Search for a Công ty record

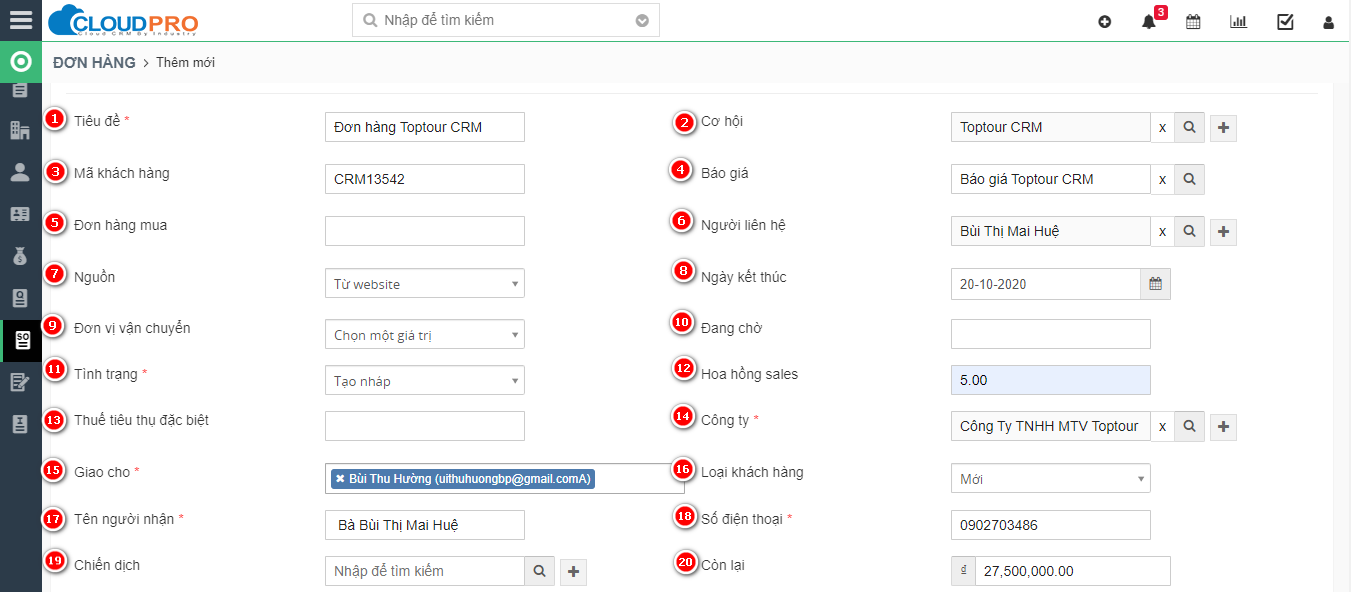(1189, 426)
